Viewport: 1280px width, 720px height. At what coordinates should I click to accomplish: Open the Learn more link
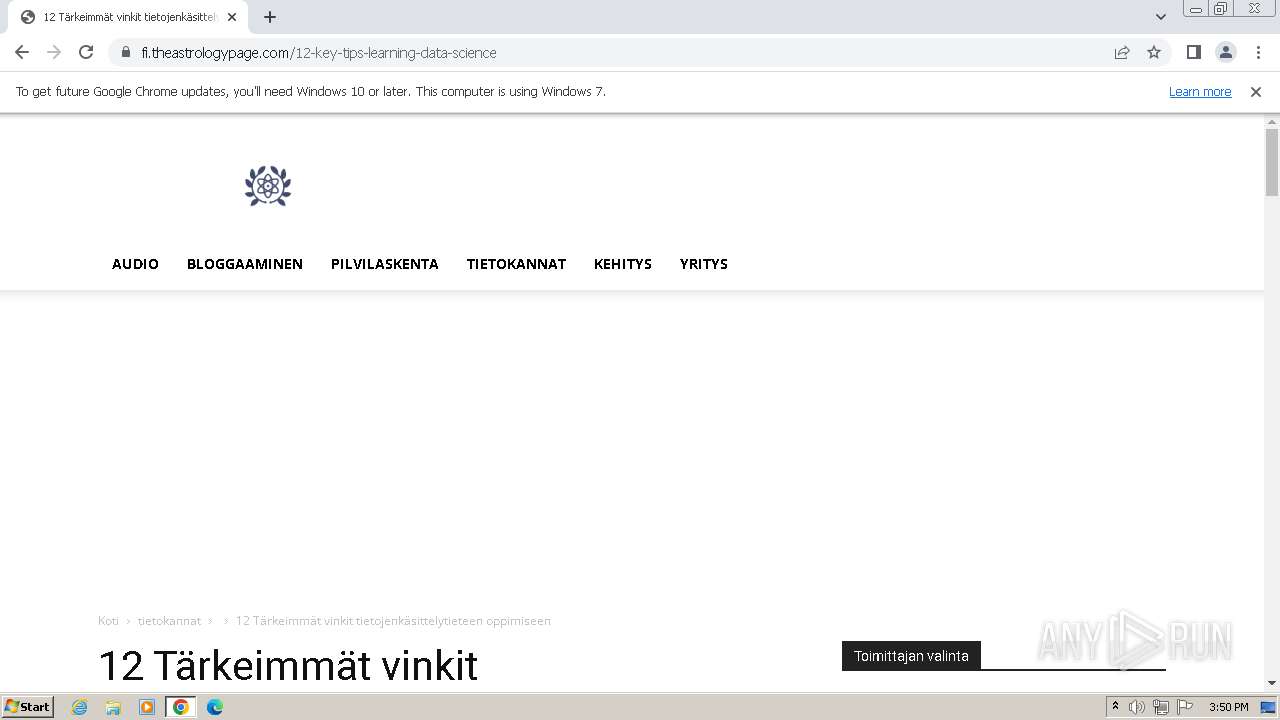tap(1200, 91)
